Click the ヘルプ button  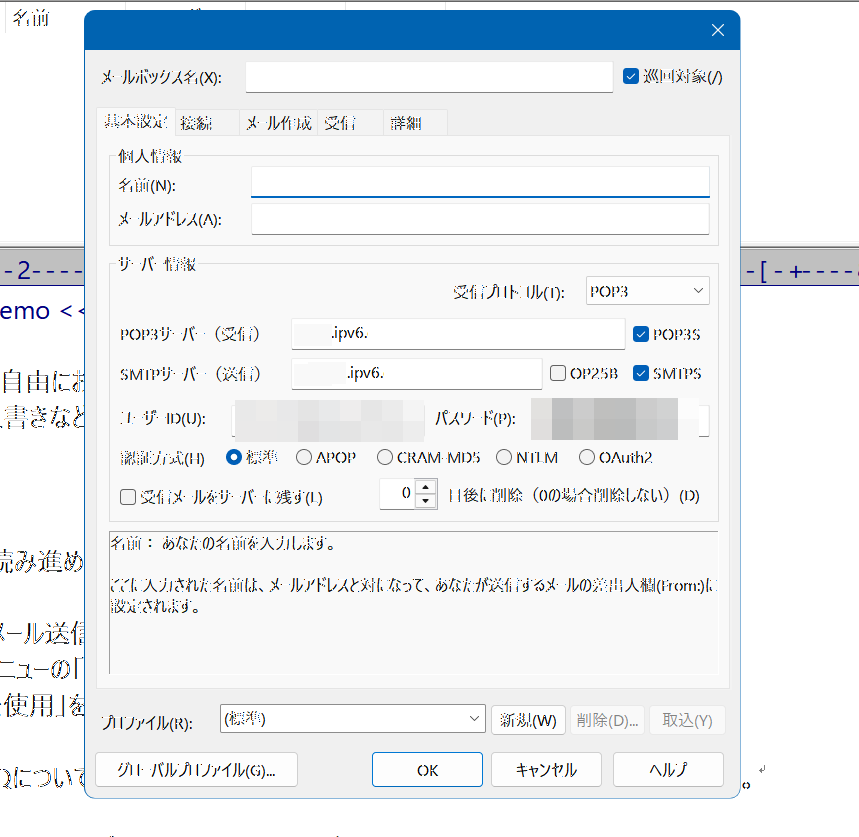click(x=667, y=769)
